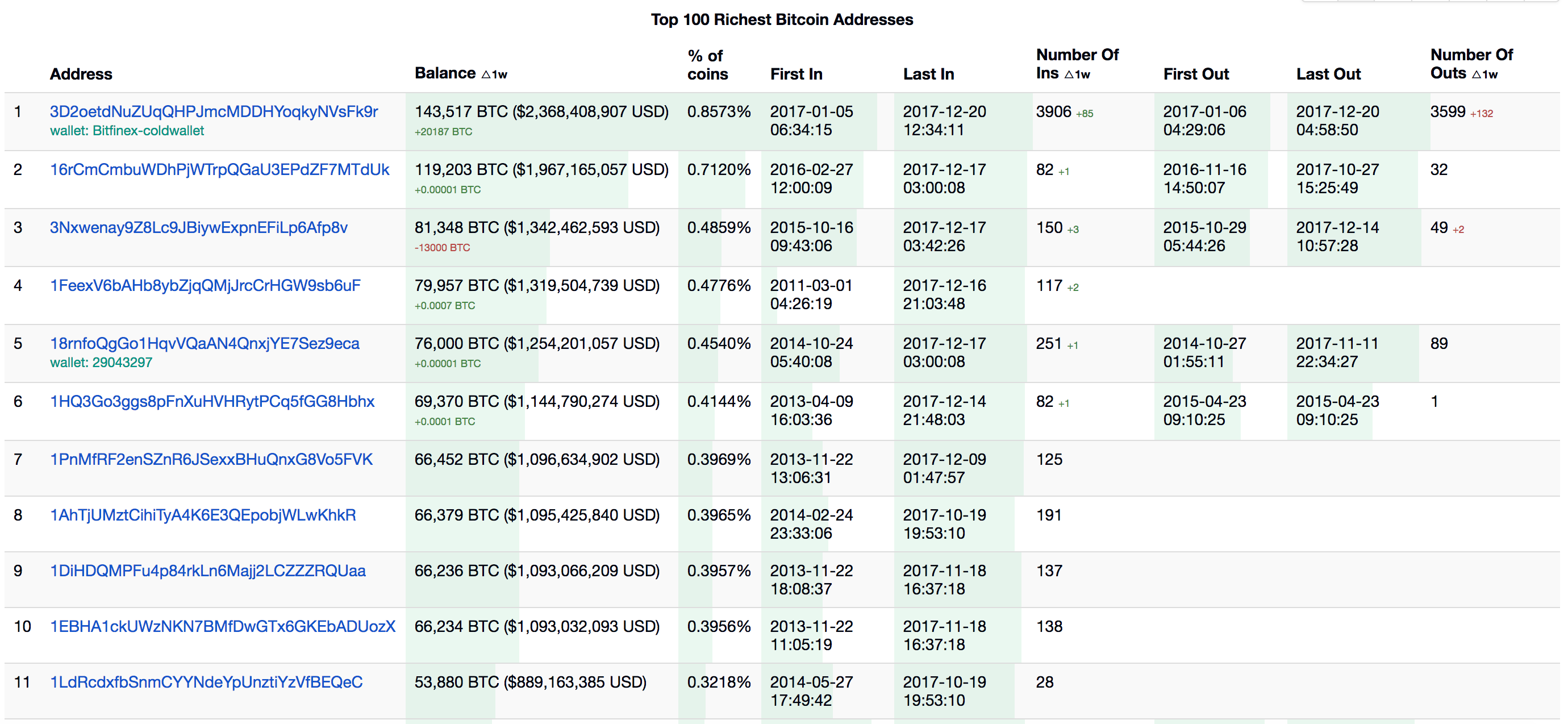This screenshot has width=1568, height=724.
Task: Select Last In date 2017-12-09 01:47:57
Action: 944,468
